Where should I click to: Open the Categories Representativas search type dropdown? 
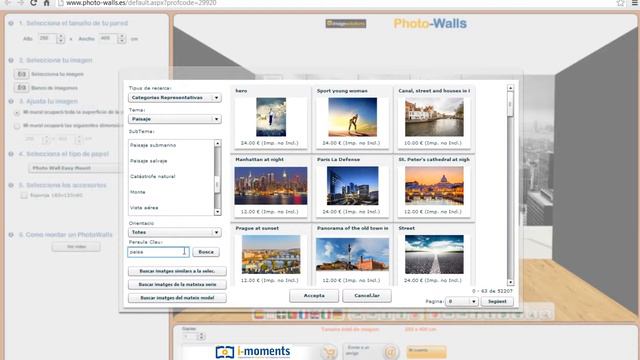click(175, 98)
